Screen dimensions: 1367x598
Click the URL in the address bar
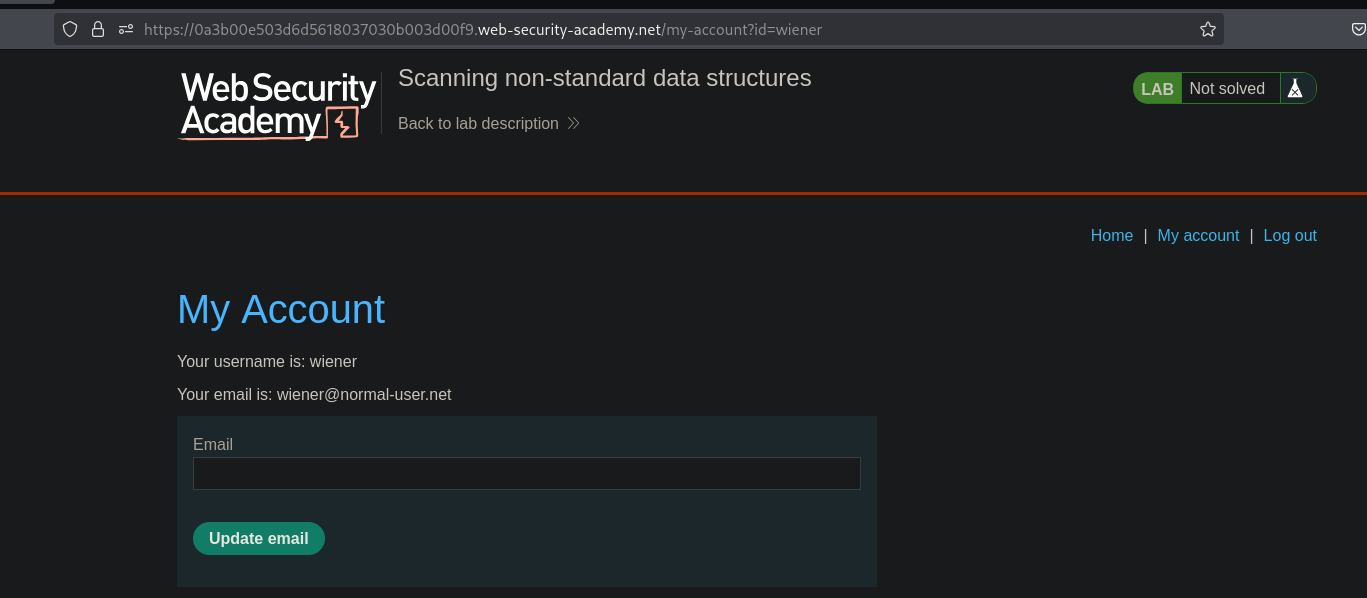(482, 29)
